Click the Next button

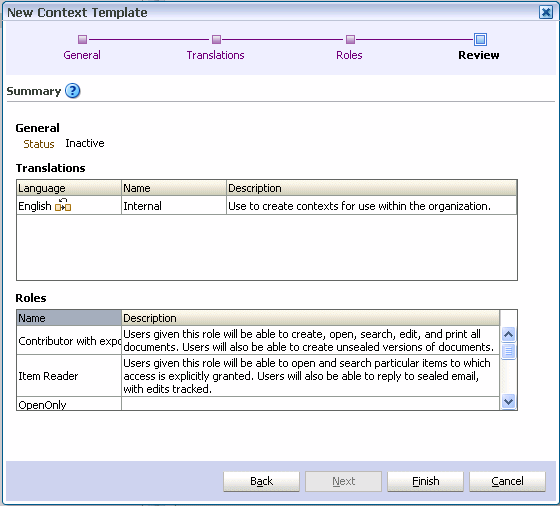point(343,481)
